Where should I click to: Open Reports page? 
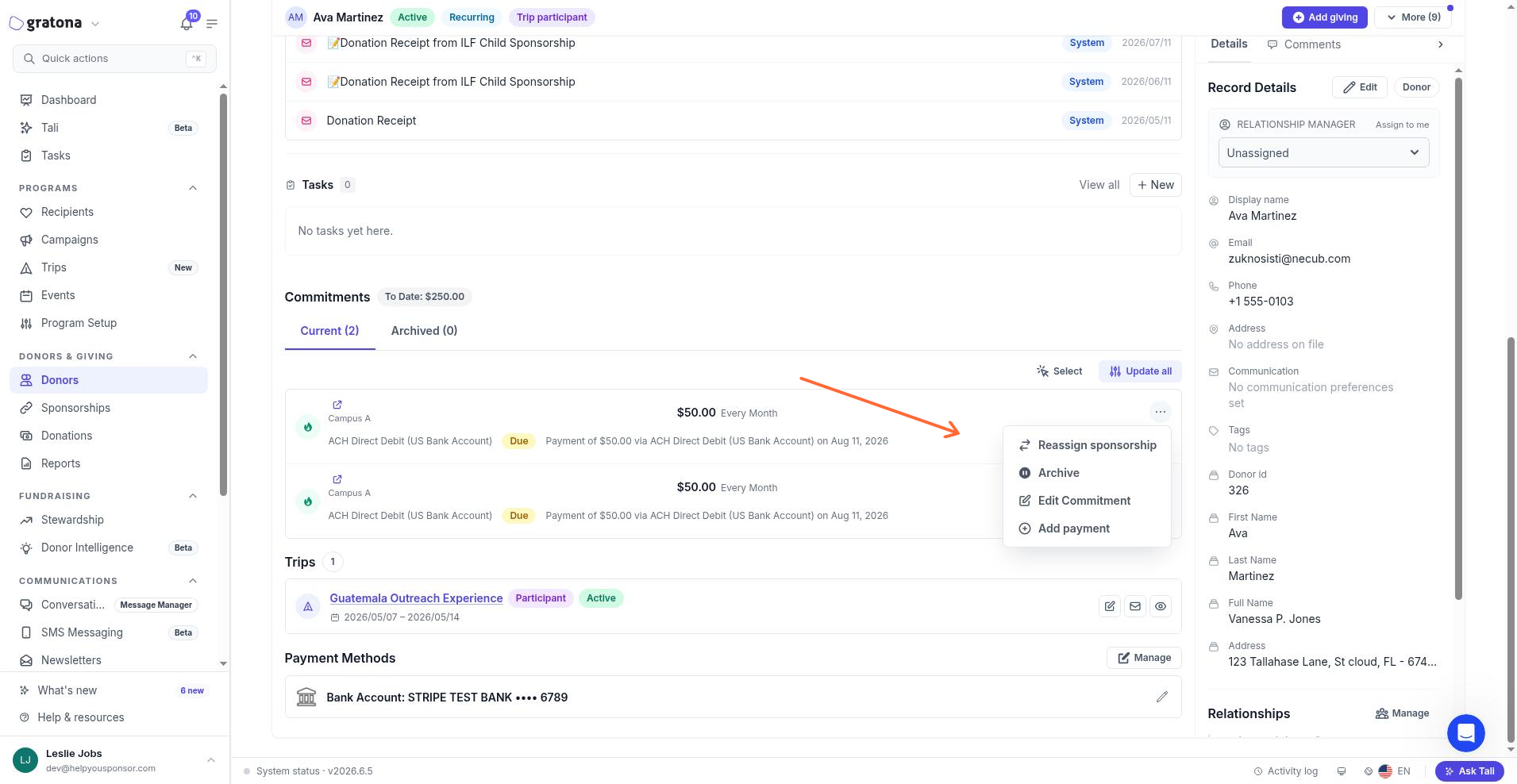click(109, 463)
